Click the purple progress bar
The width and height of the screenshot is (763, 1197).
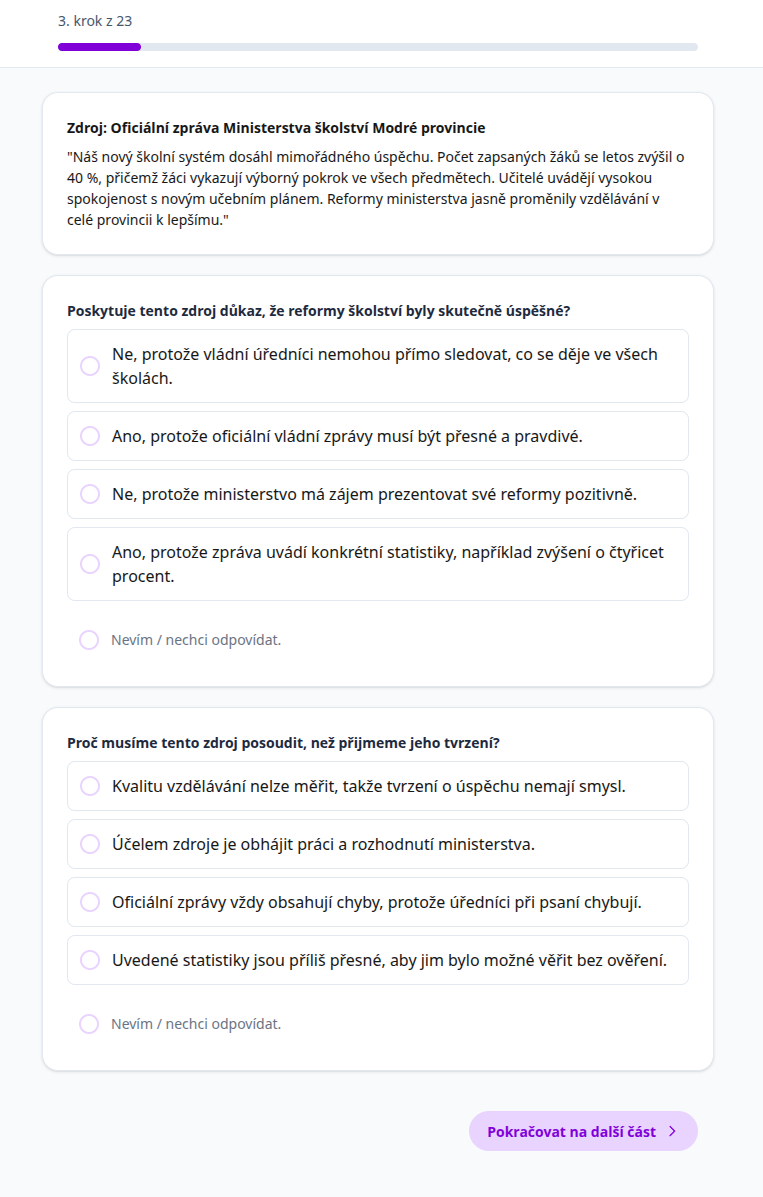click(99, 47)
